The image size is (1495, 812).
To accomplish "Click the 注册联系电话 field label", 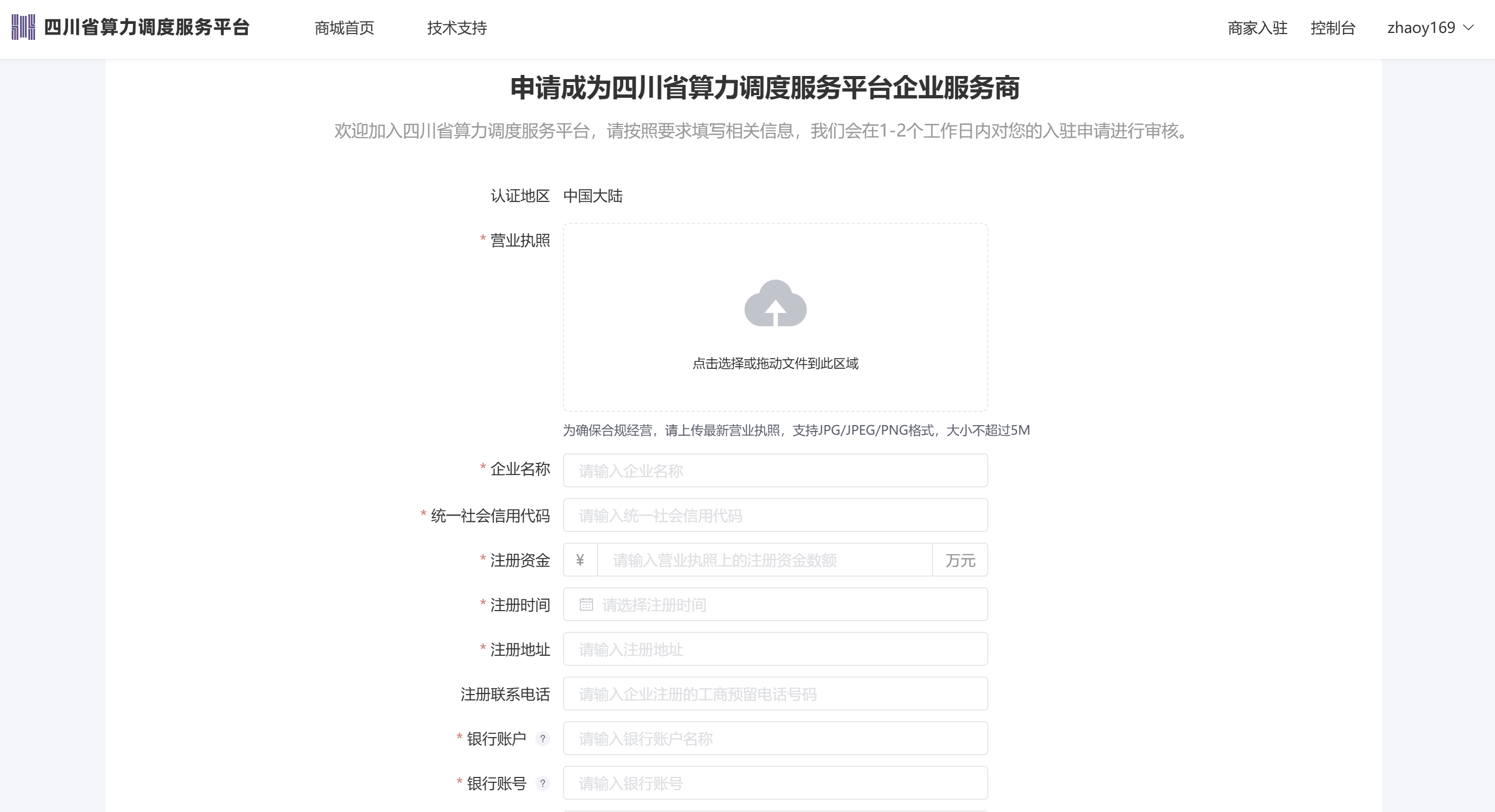I will [505, 693].
